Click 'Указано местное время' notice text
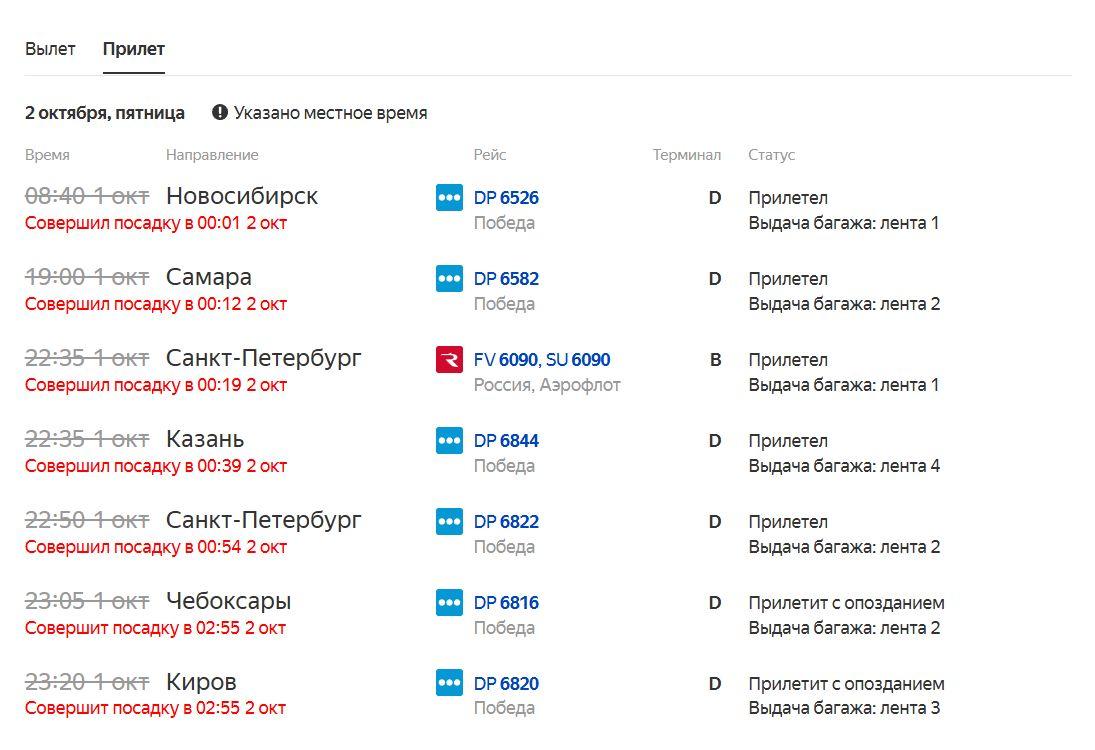 [330, 113]
